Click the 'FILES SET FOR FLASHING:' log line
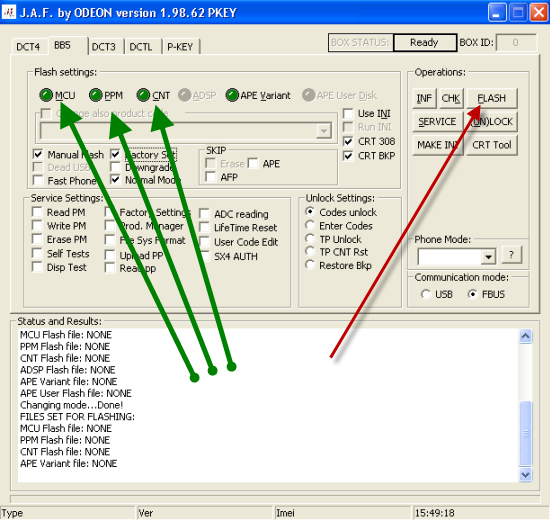 [77, 416]
